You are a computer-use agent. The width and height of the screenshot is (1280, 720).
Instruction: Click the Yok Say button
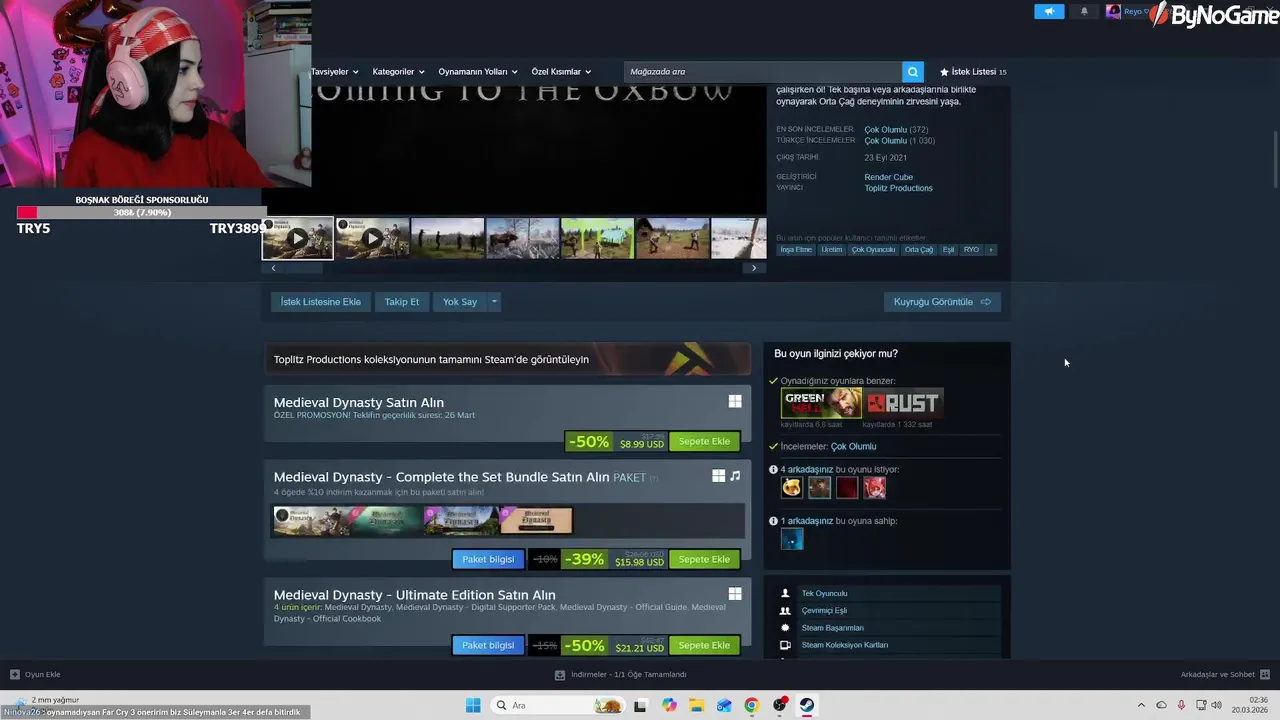point(460,302)
